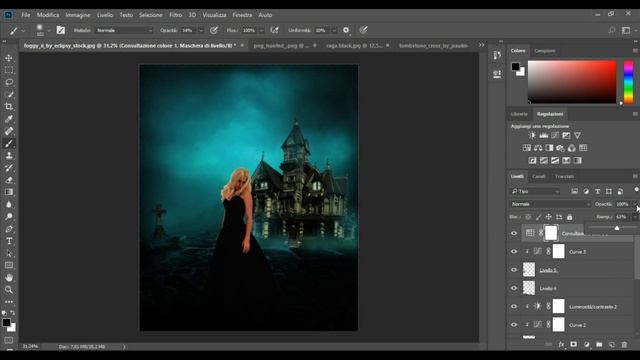Hide the Curve 2 layer

514,325
